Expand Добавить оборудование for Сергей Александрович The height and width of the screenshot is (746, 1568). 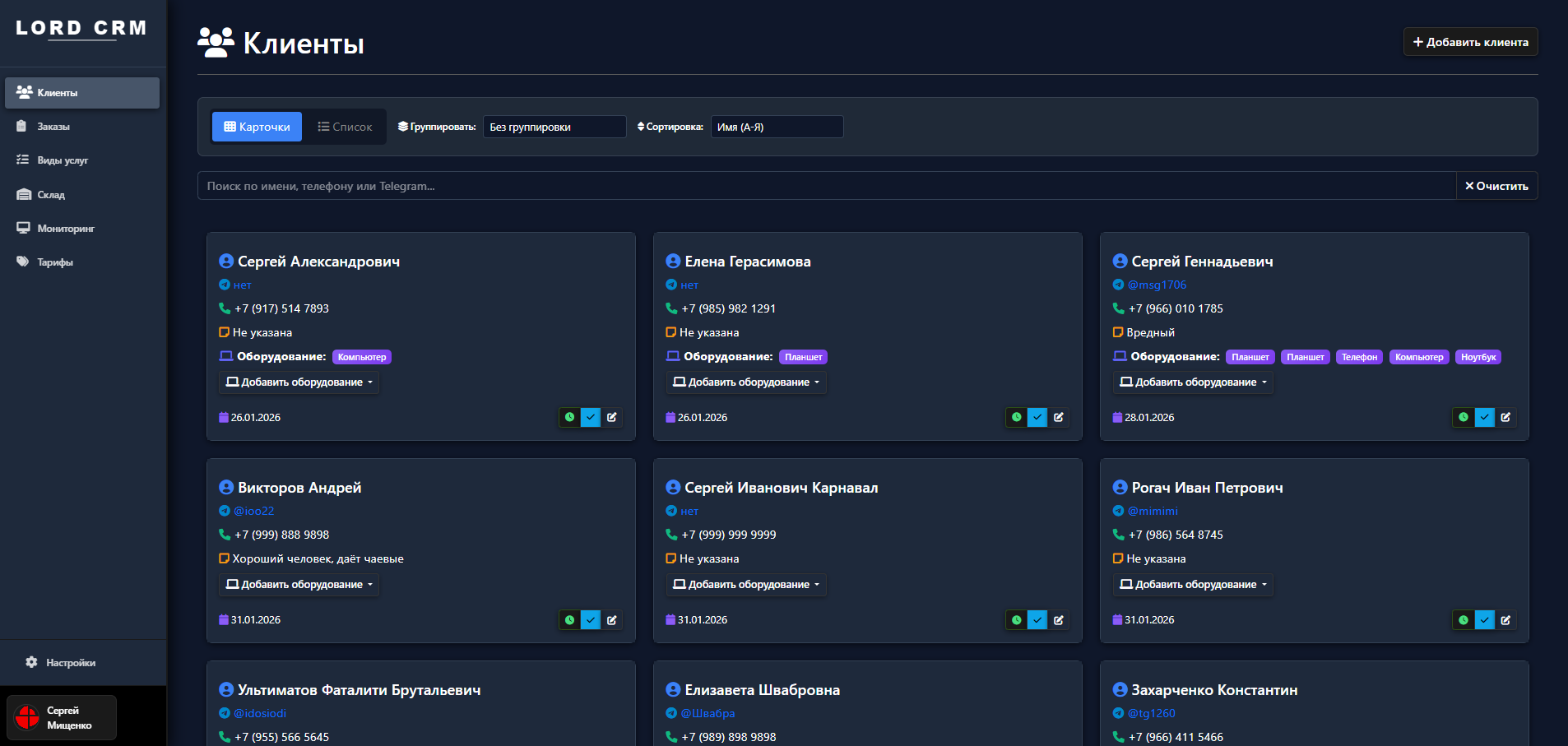[299, 382]
